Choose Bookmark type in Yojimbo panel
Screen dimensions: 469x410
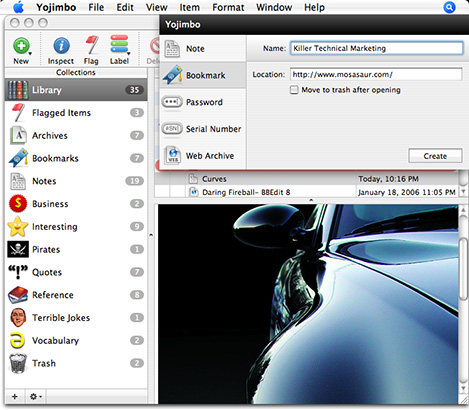click(203, 75)
